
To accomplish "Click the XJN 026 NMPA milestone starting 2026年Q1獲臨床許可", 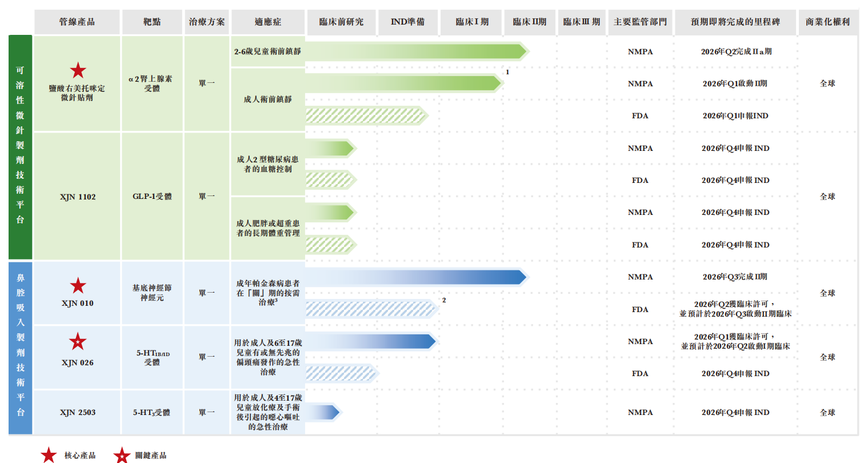I will pyautogui.click(x=735, y=341).
